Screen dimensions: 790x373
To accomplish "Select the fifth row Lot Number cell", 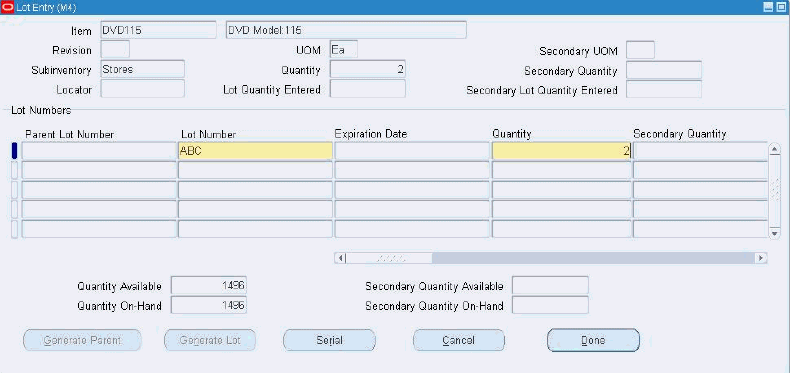I will pos(255,229).
